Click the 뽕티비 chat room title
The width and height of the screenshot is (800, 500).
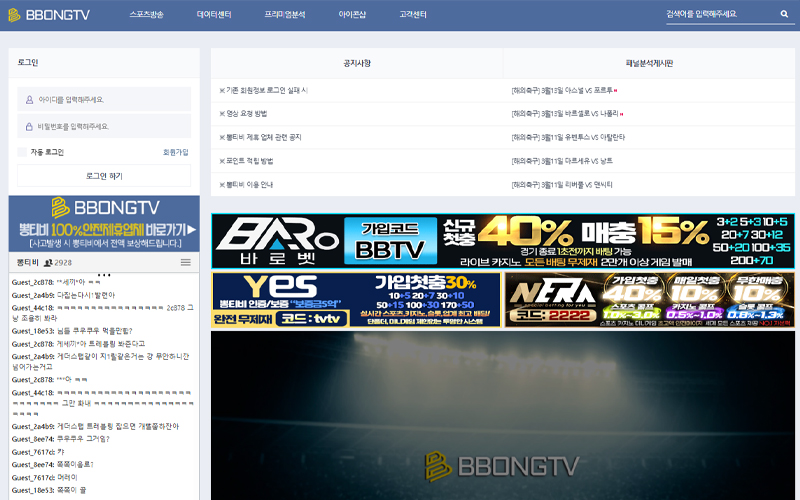(x=28, y=262)
